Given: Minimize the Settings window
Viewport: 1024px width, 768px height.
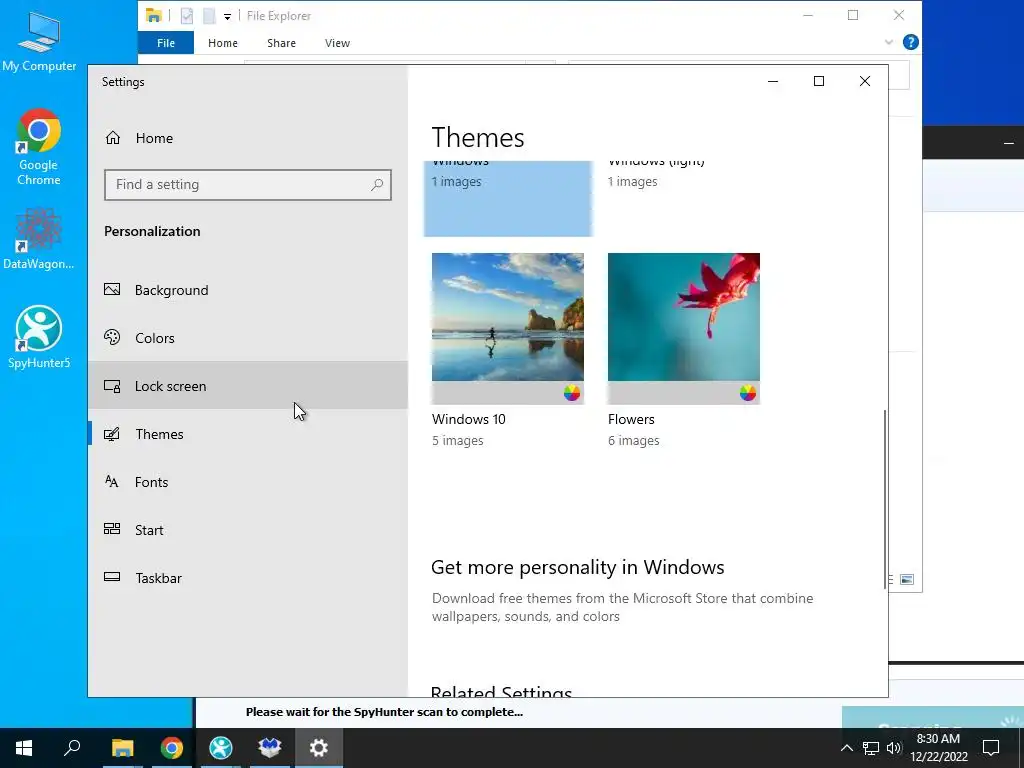Looking at the screenshot, I should coord(773,81).
